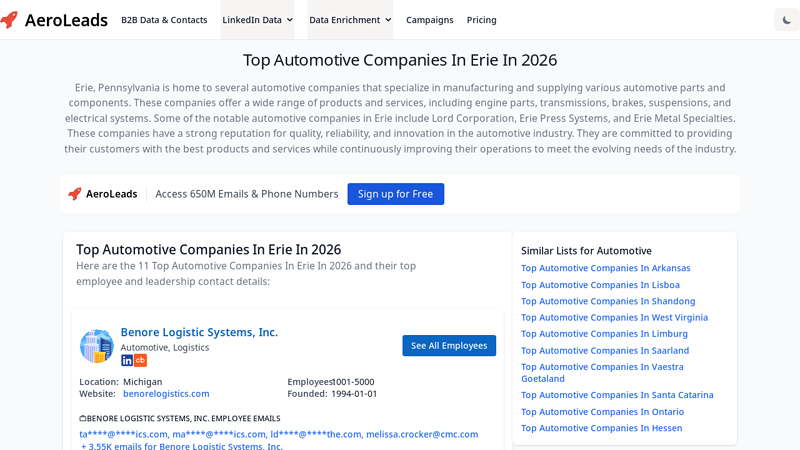Click the AeroLeads rocket logo in header
The width and height of the screenshot is (800, 450).
(9, 20)
